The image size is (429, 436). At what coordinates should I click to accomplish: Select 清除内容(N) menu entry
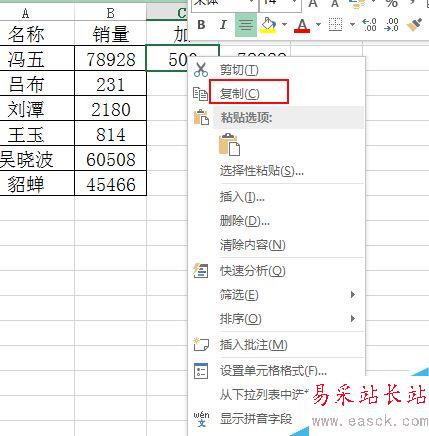253,245
